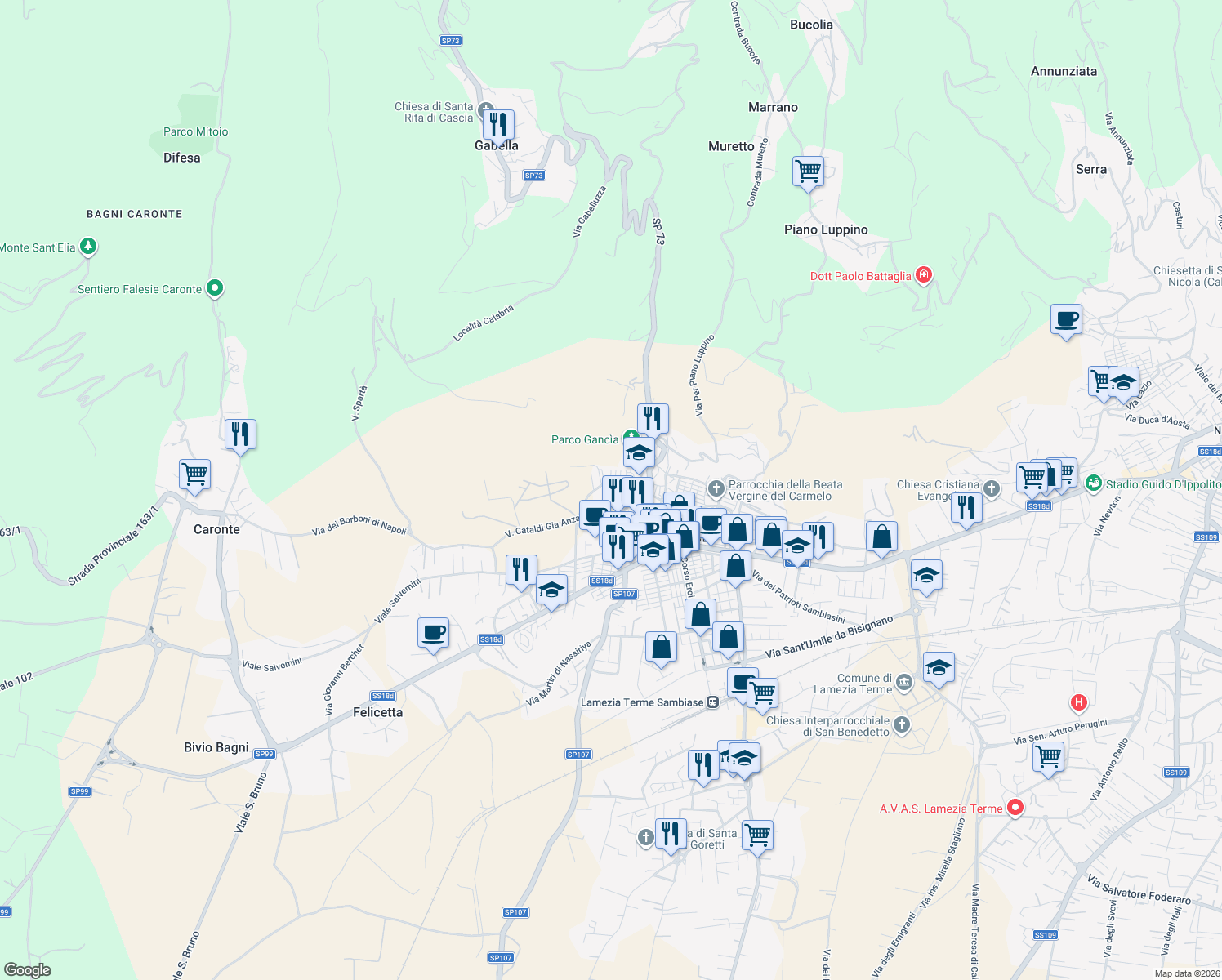The height and width of the screenshot is (980, 1222).
Task: Click the SP73 road label near Gabella
Action: [x=534, y=175]
